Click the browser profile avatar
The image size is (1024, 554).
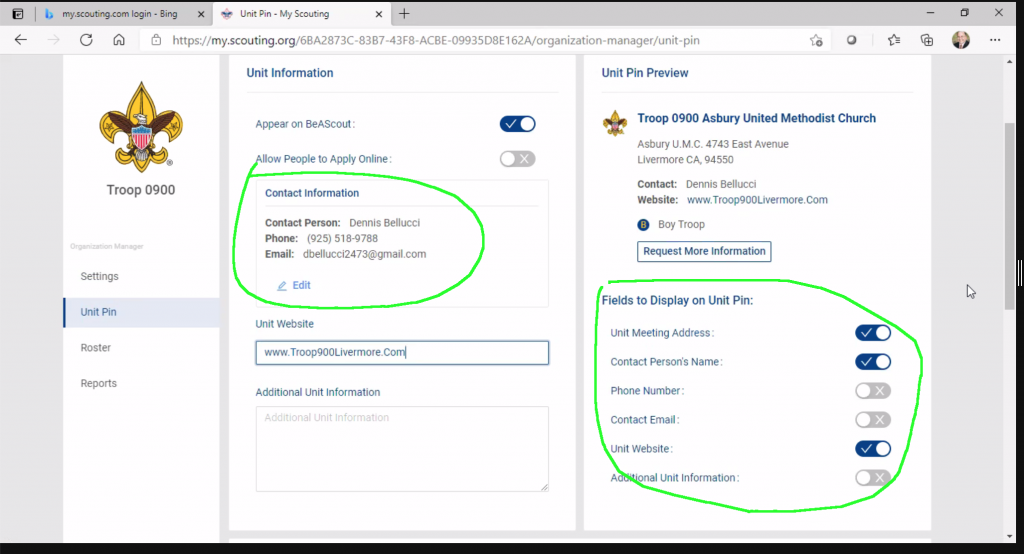click(960, 40)
